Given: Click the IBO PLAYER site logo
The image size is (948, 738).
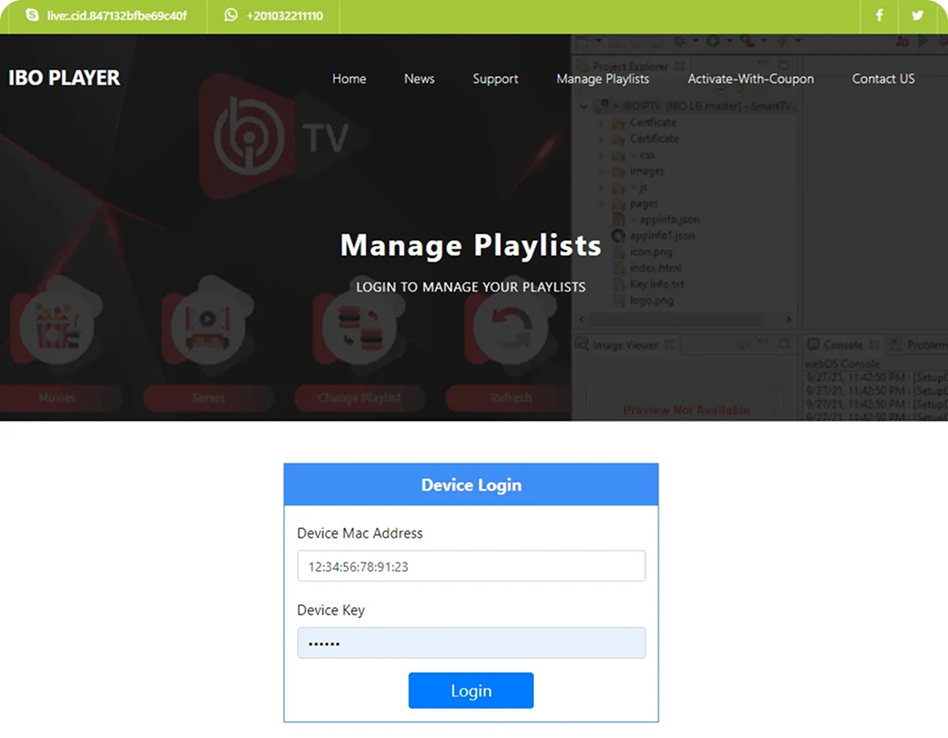Looking at the screenshot, I should (x=64, y=78).
